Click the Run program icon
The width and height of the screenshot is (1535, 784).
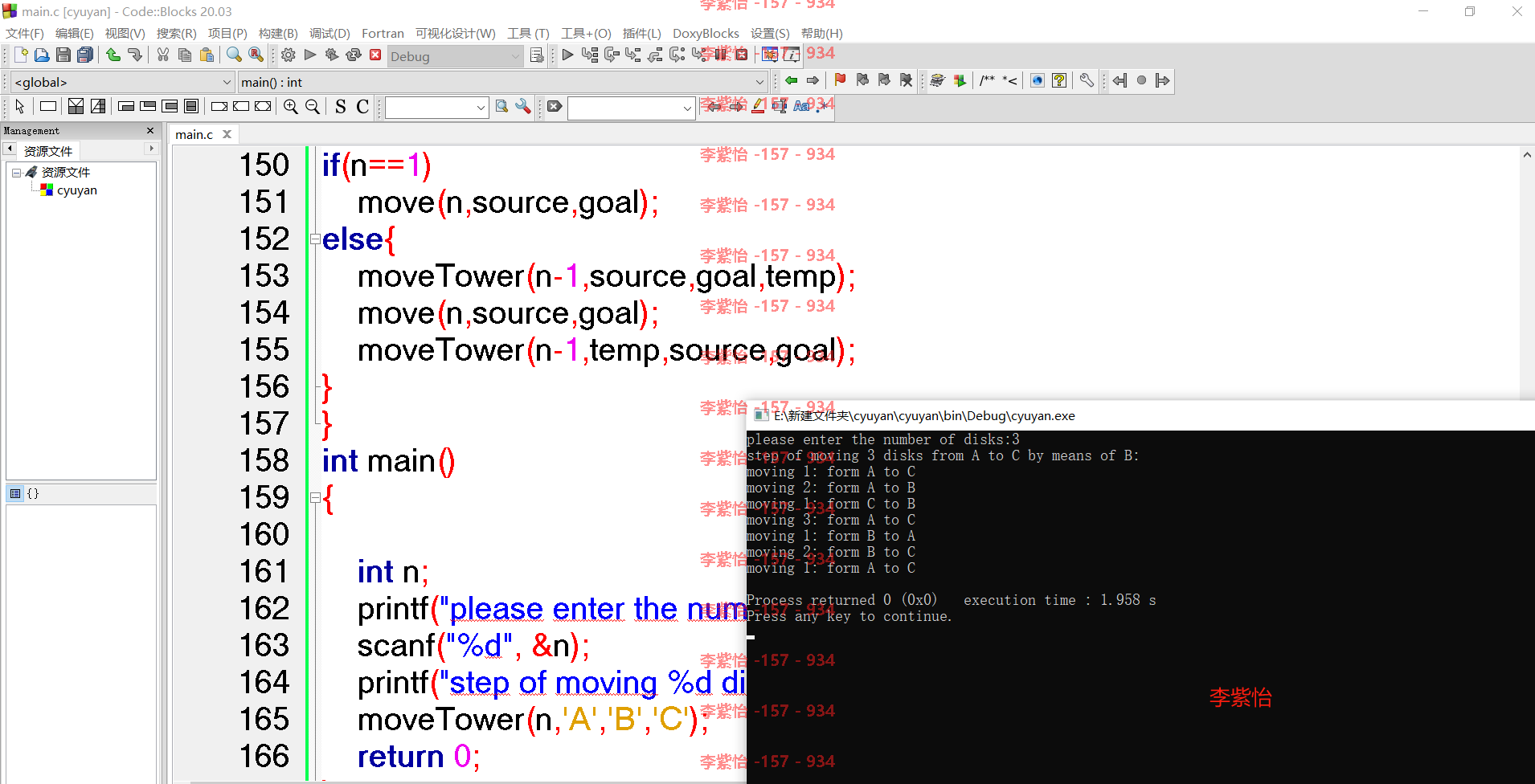310,55
